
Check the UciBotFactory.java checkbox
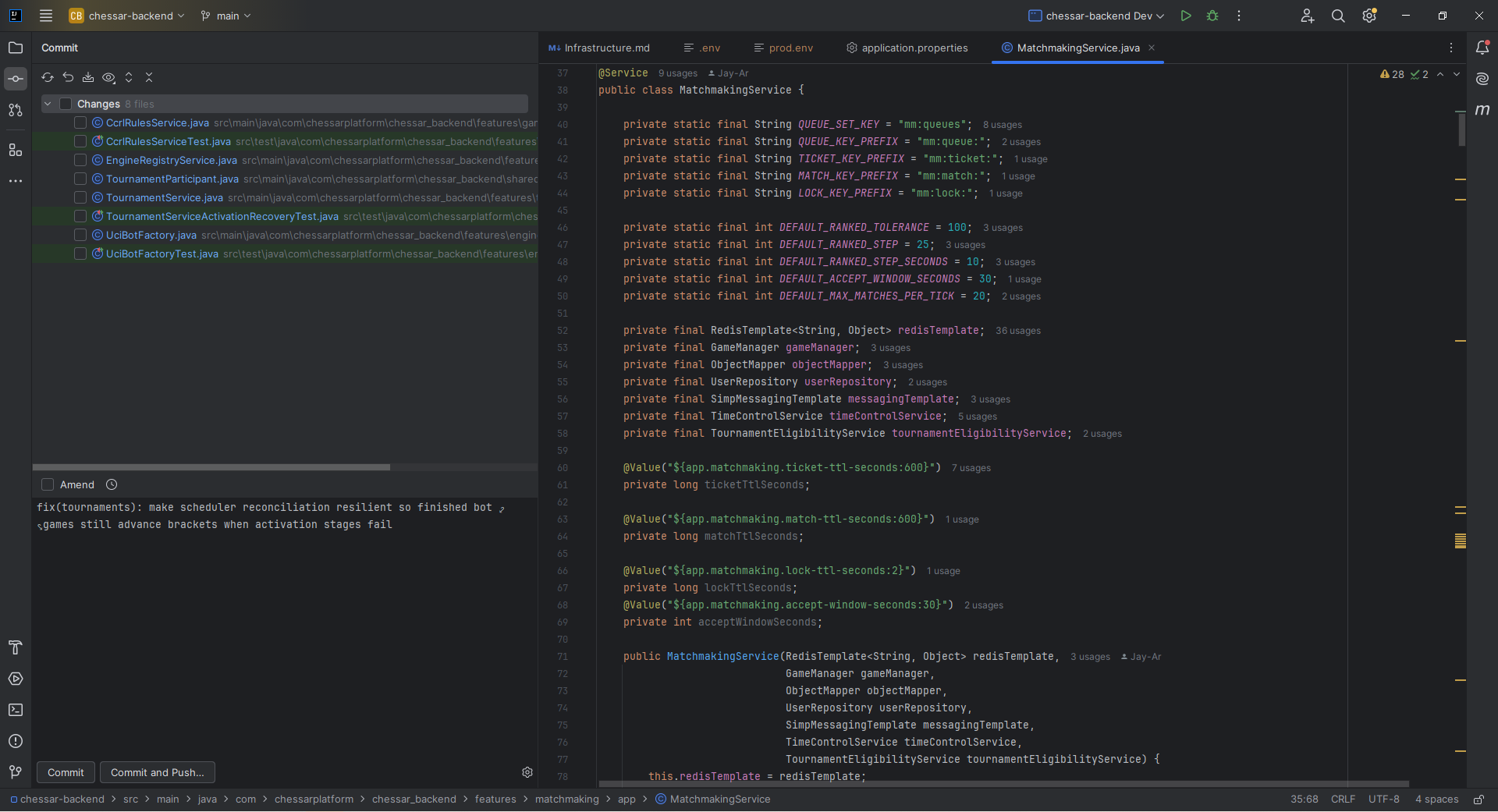pos(80,235)
